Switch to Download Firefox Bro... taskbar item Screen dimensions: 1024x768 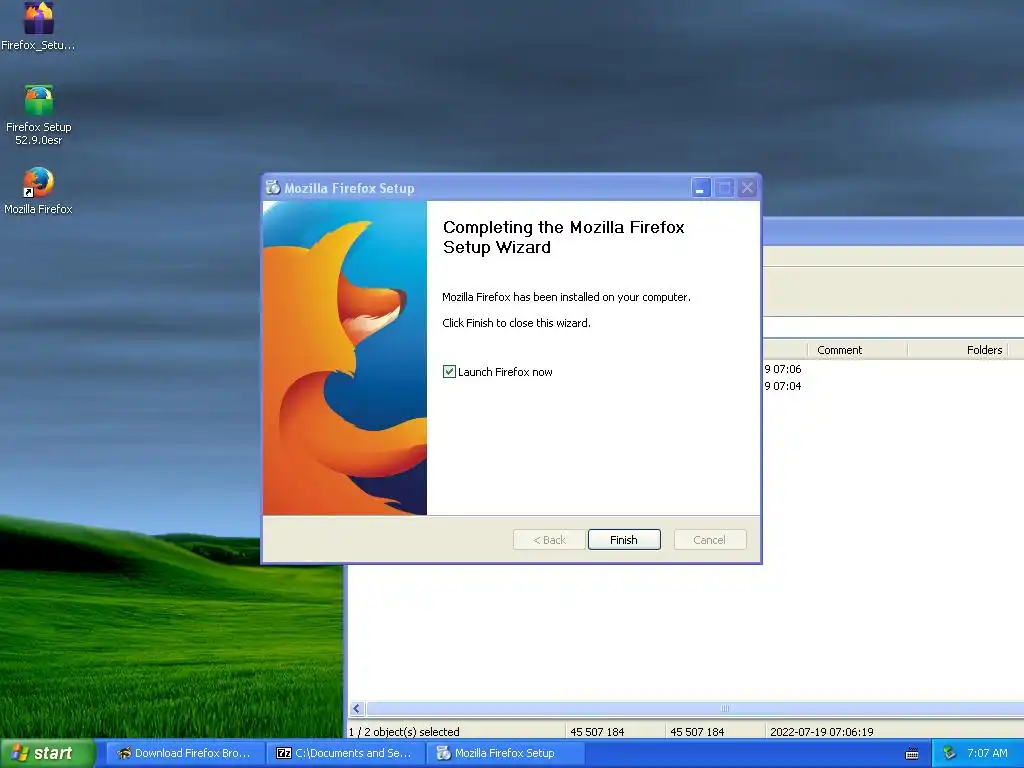[x=184, y=753]
